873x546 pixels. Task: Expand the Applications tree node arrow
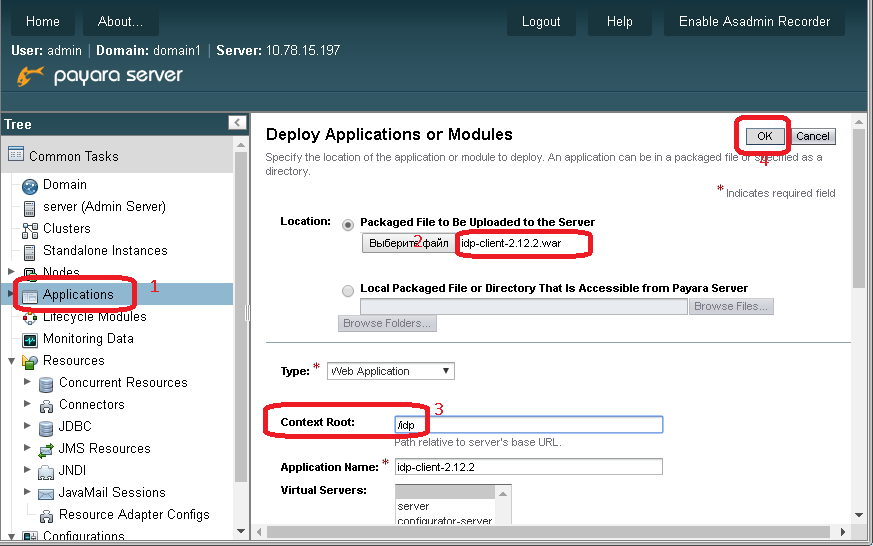coord(11,293)
